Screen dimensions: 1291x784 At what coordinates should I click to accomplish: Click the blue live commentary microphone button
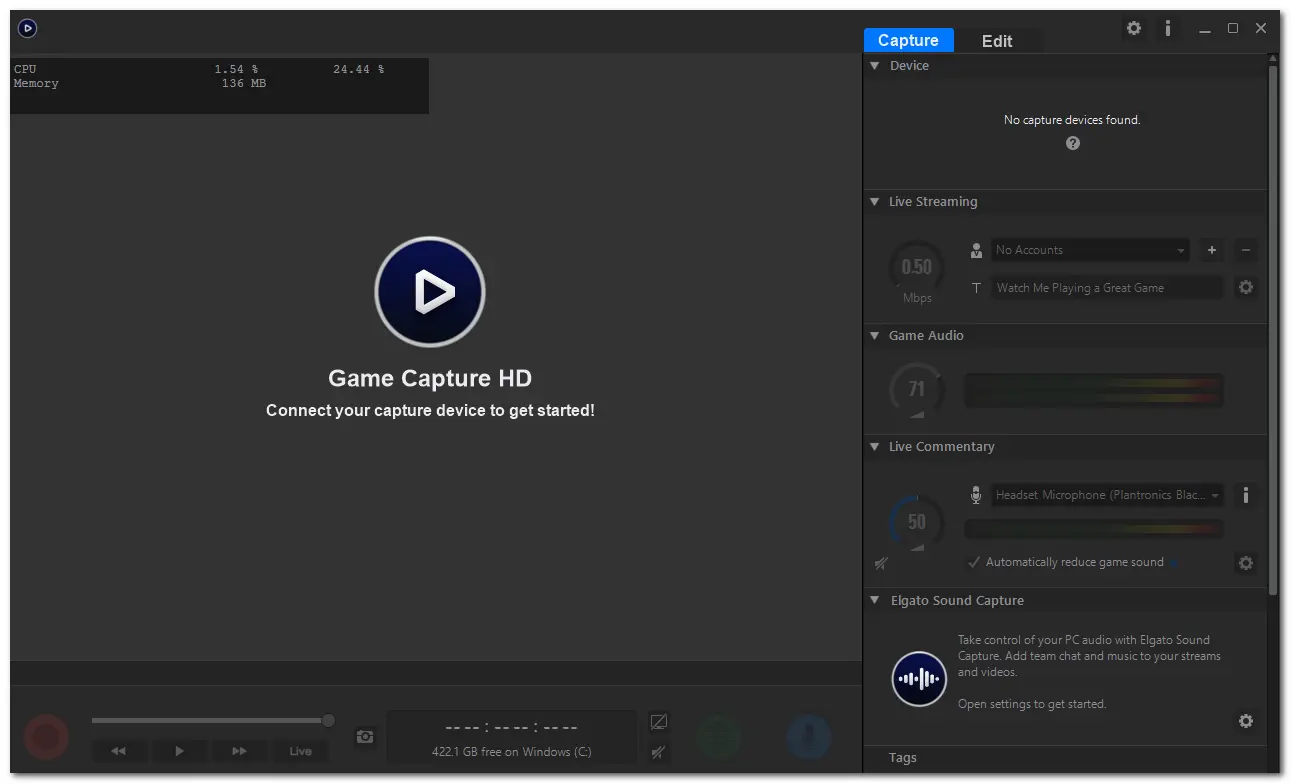click(808, 738)
